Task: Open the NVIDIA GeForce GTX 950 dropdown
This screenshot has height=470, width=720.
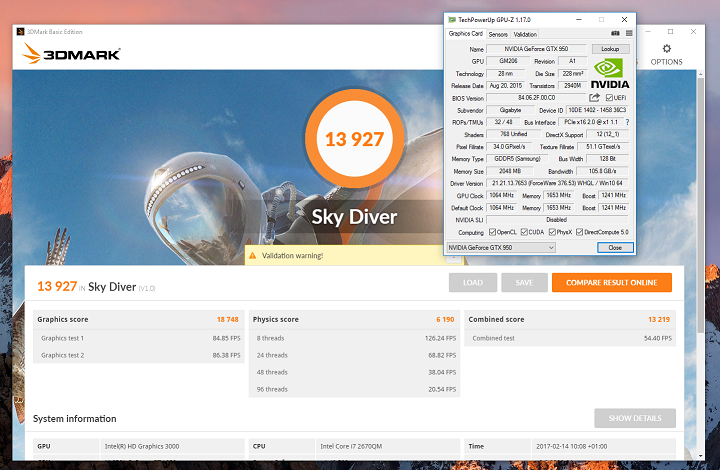Action: point(501,248)
